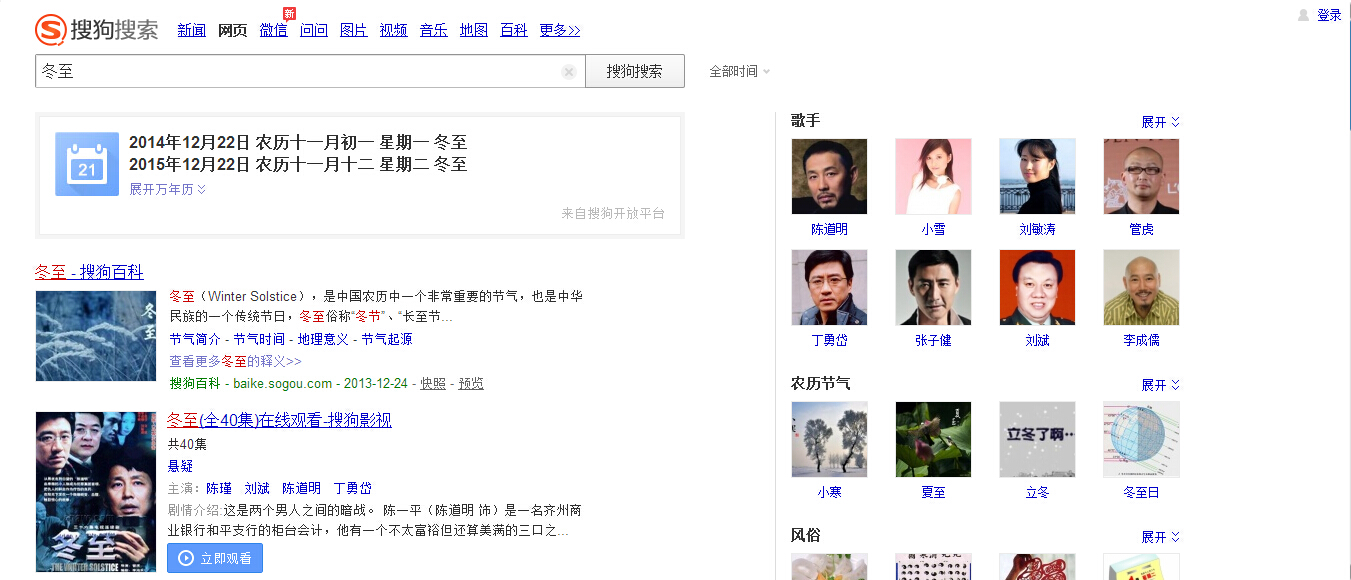Click 李成儒 portrait thumbnail

pyautogui.click(x=1141, y=287)
